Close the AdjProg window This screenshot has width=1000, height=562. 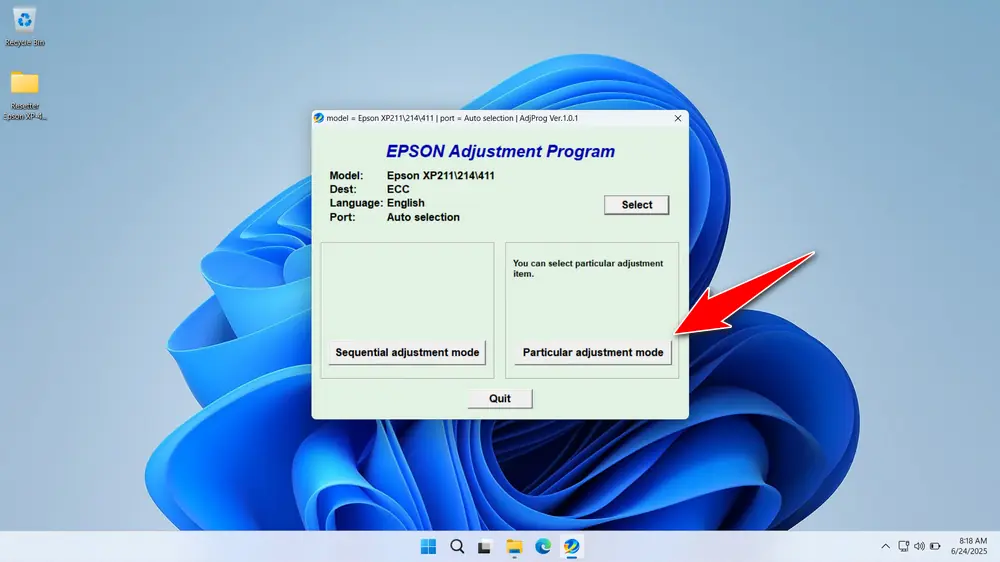(x=678, y=118)
